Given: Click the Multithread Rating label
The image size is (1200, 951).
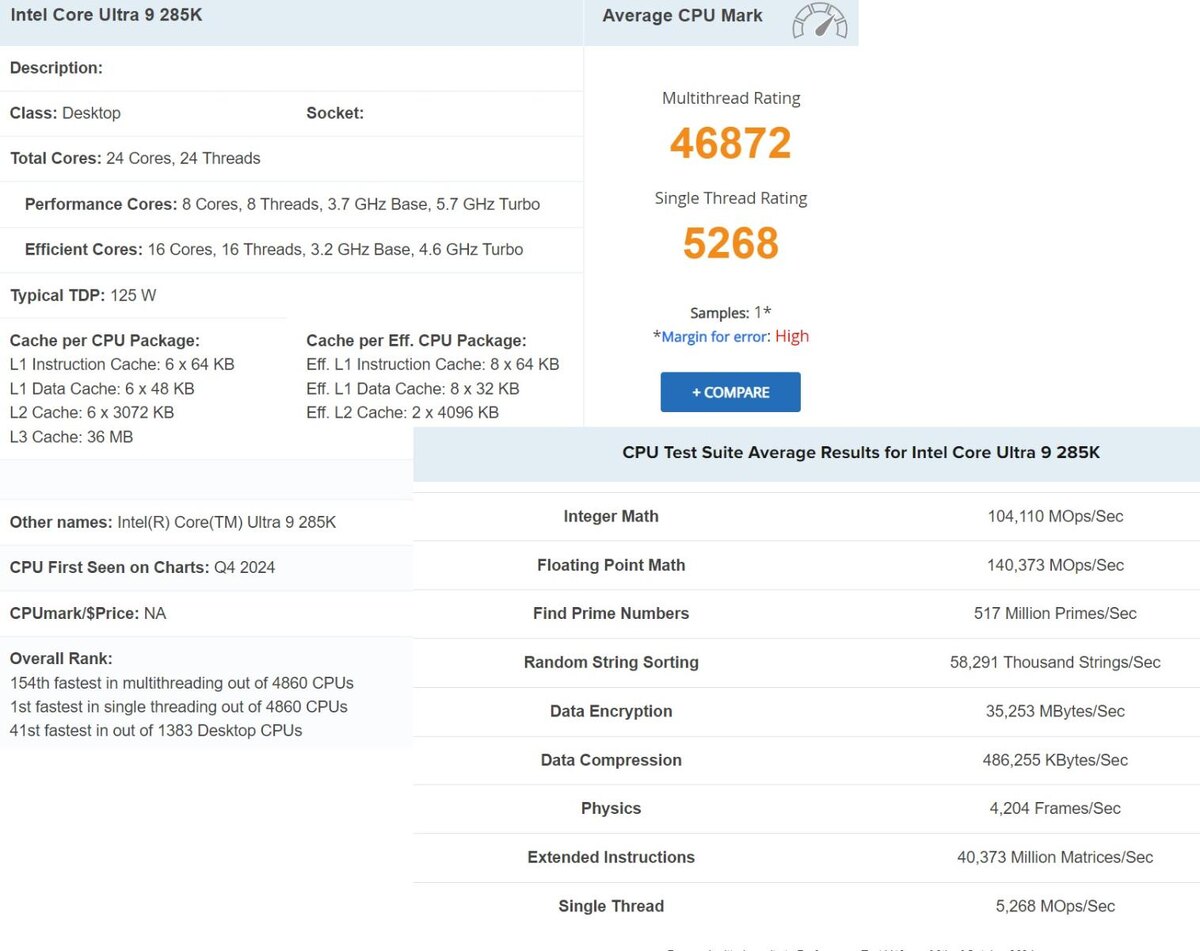Looking at the screenshot, I should [x=731, y=98].
